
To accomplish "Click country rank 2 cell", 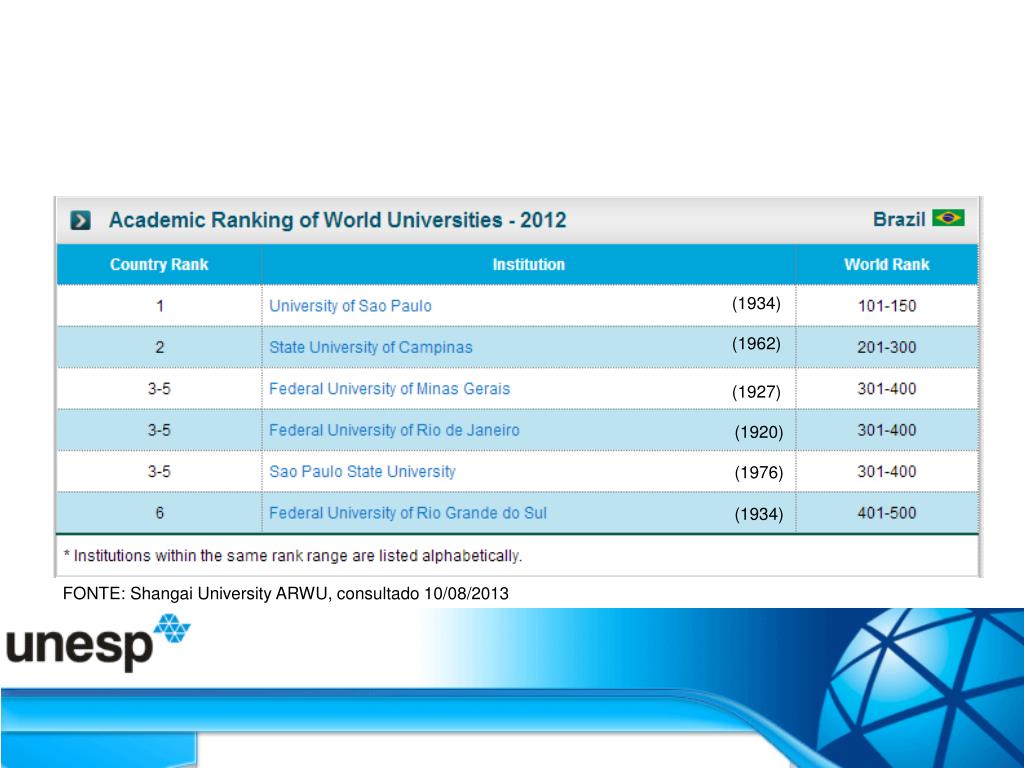I will point(159,347).
